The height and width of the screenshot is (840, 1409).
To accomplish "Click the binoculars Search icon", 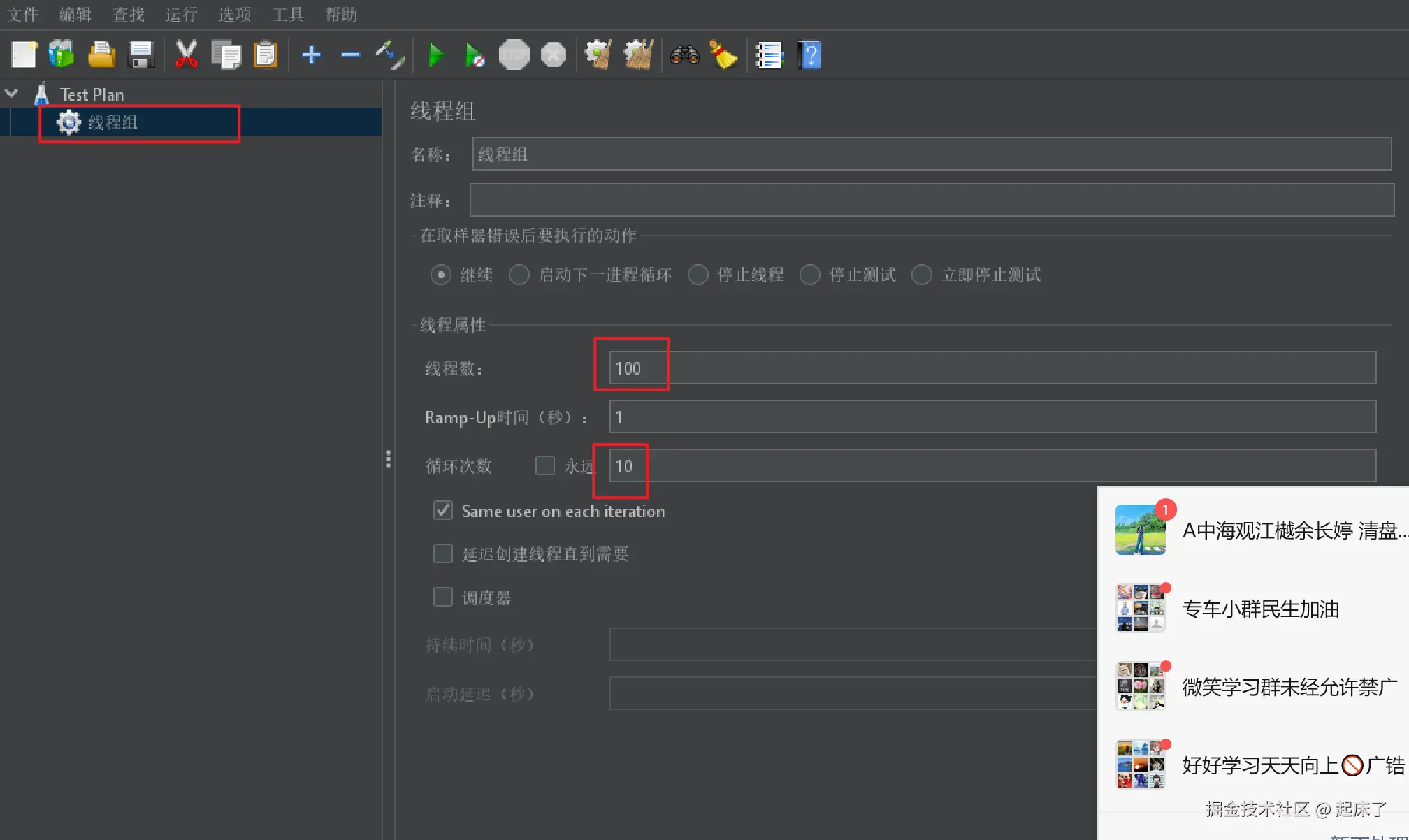I will (x=684, y=55).
